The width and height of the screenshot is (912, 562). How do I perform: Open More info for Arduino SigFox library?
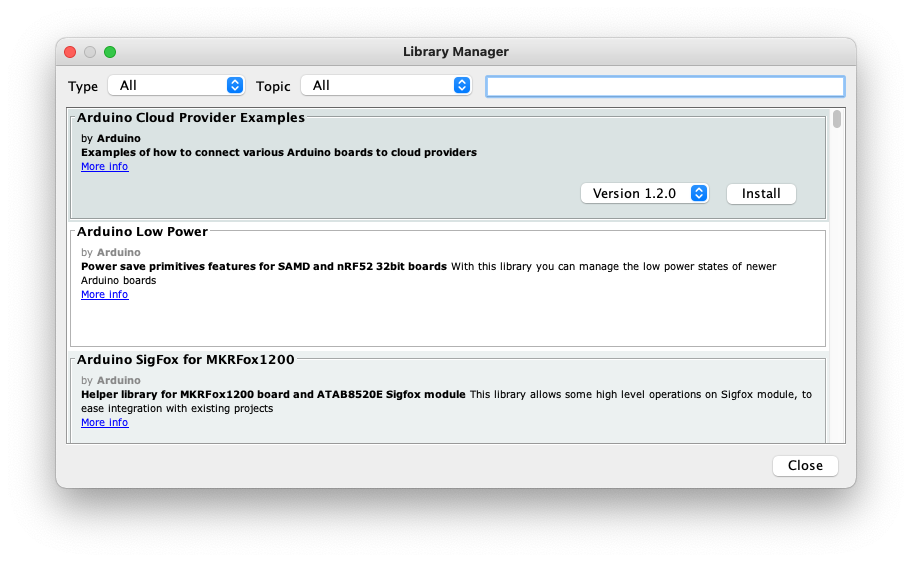pos(104,423)
